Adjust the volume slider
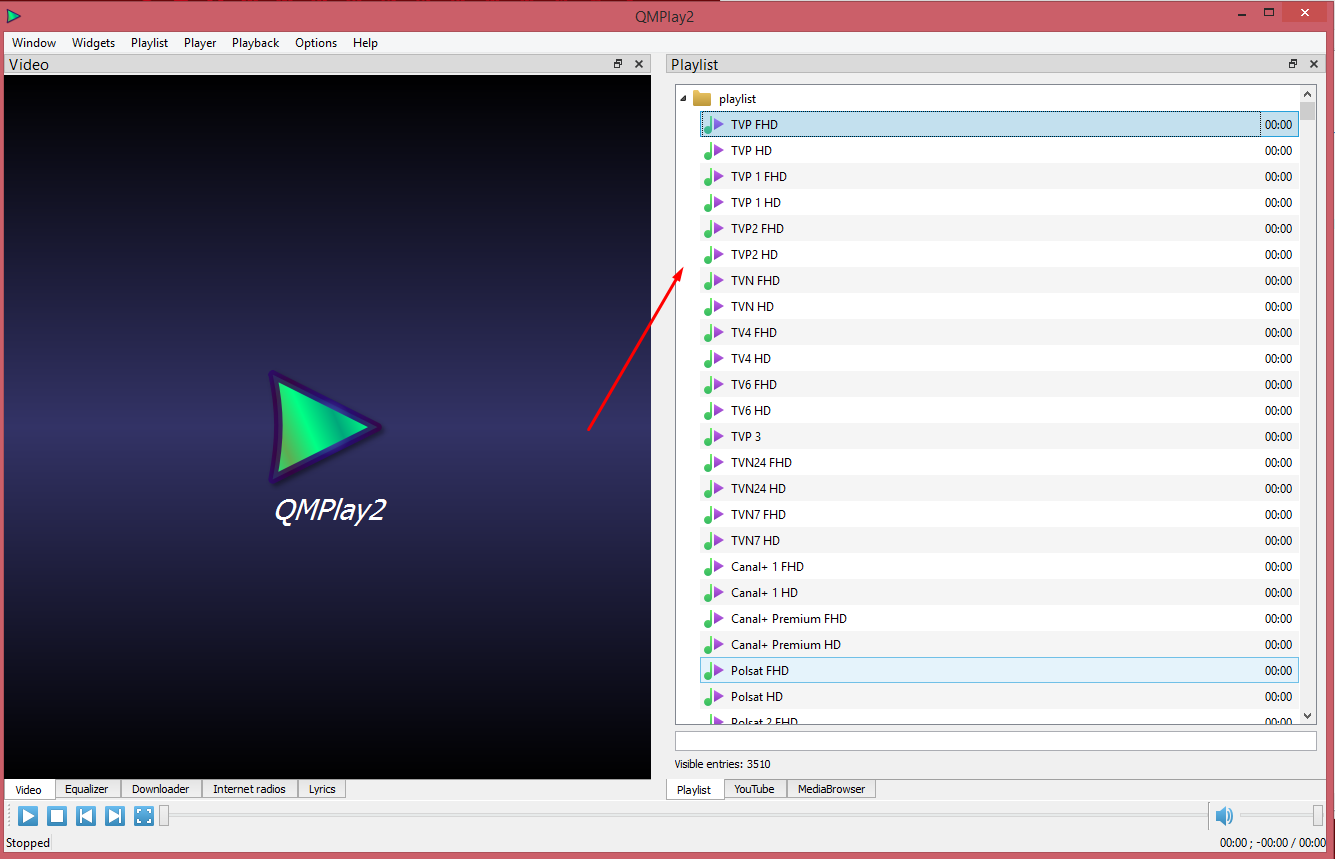Image resolution: width=1335 pixels, height=859 pixels. [1282, 816]
